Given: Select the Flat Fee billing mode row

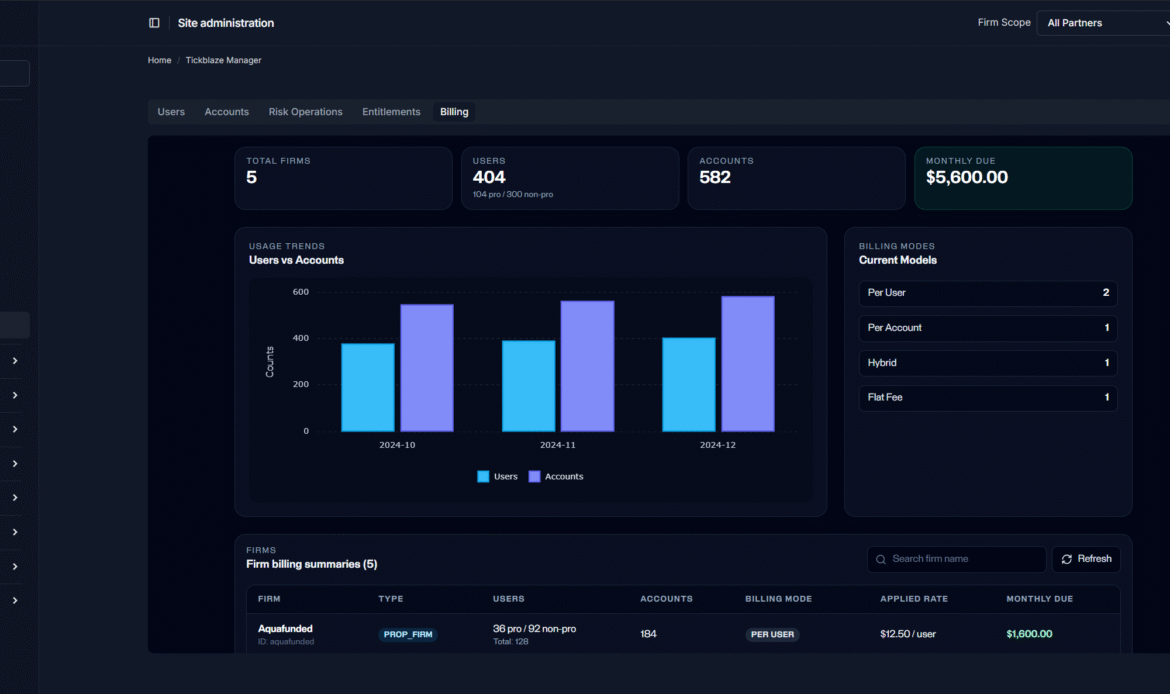Looking at the screenshot, I should click(987, 398).
